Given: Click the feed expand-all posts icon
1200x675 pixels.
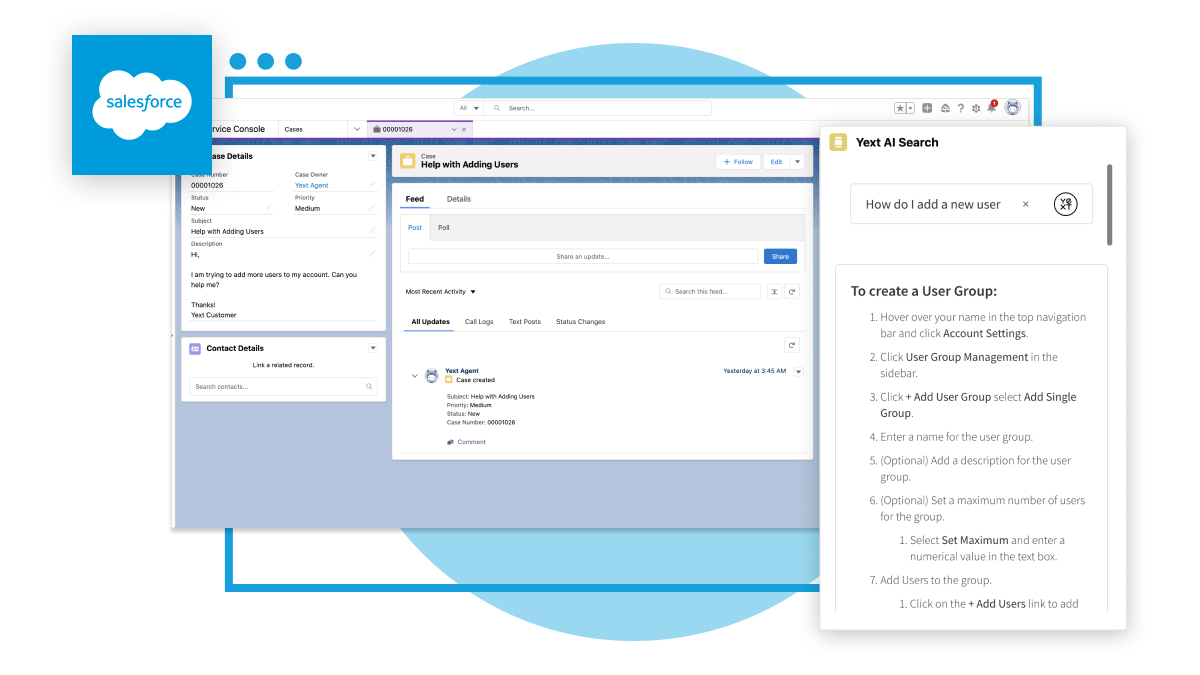Looking at the screenshot, I should pos(774,292).
